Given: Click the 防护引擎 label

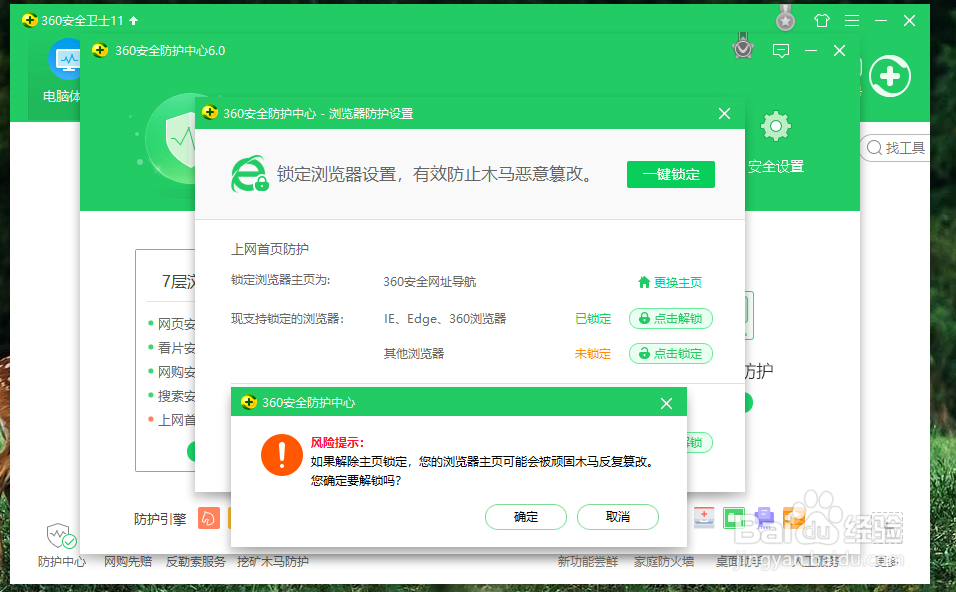Looking at the screenshot, I should [x=160, y=519].
